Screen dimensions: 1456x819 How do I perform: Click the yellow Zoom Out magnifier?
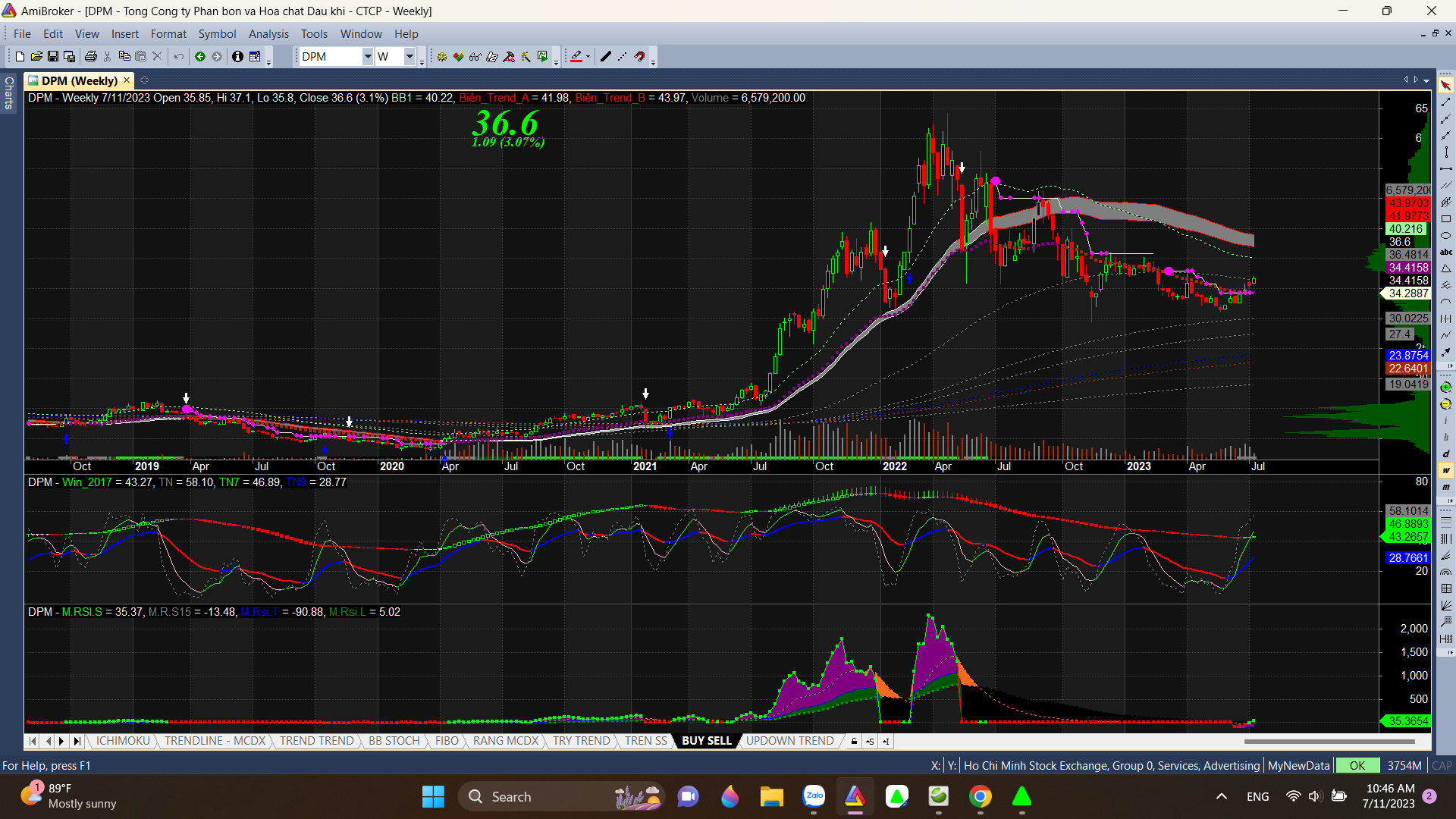tap(1446, 403)
